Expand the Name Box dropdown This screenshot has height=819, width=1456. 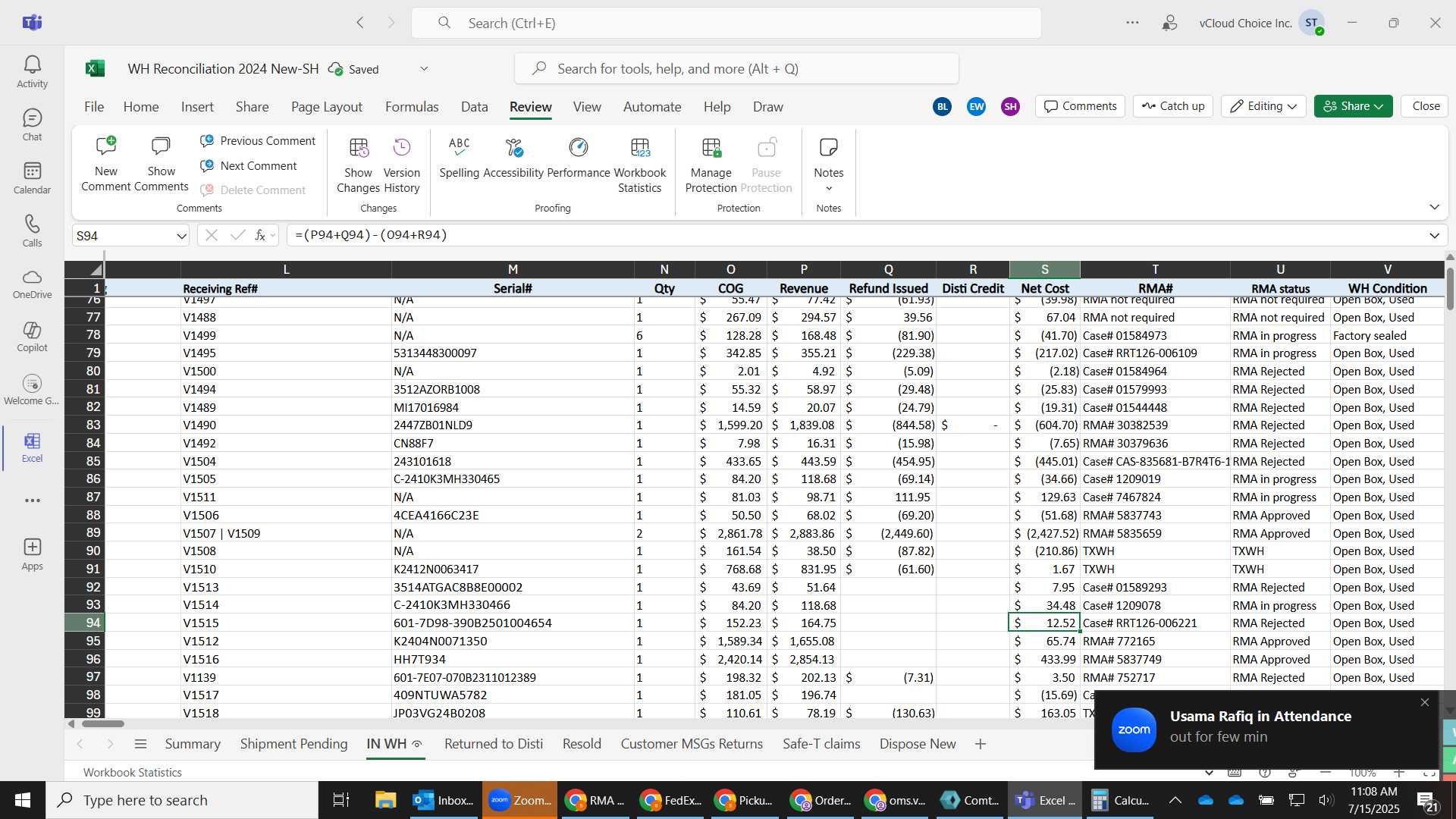pyautogui.click(x=181, y=236)
